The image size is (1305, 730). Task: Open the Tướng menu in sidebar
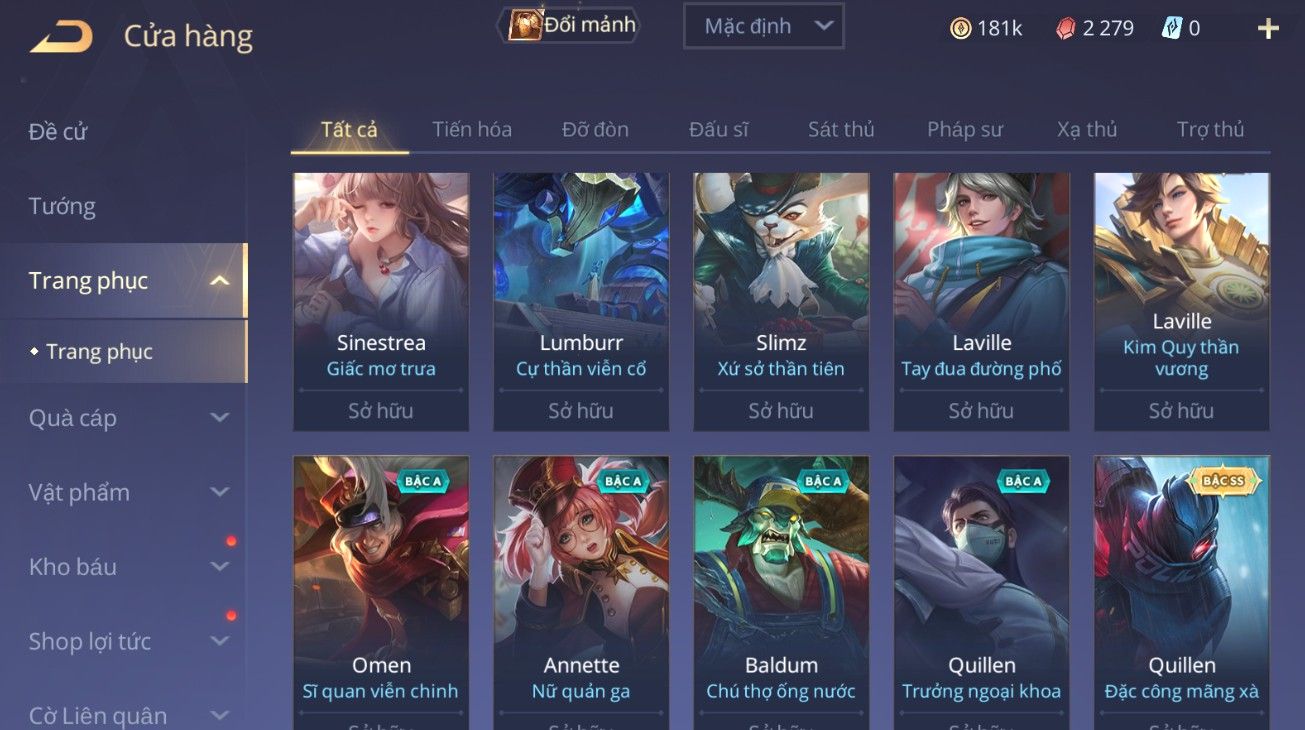pos(62,206)
